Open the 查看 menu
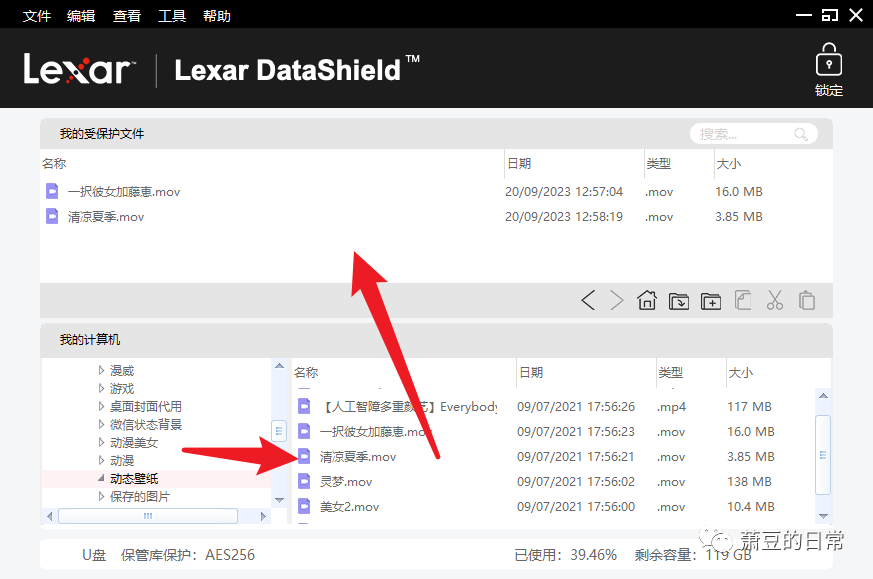 pyautogui.click(x=127, y=16)
